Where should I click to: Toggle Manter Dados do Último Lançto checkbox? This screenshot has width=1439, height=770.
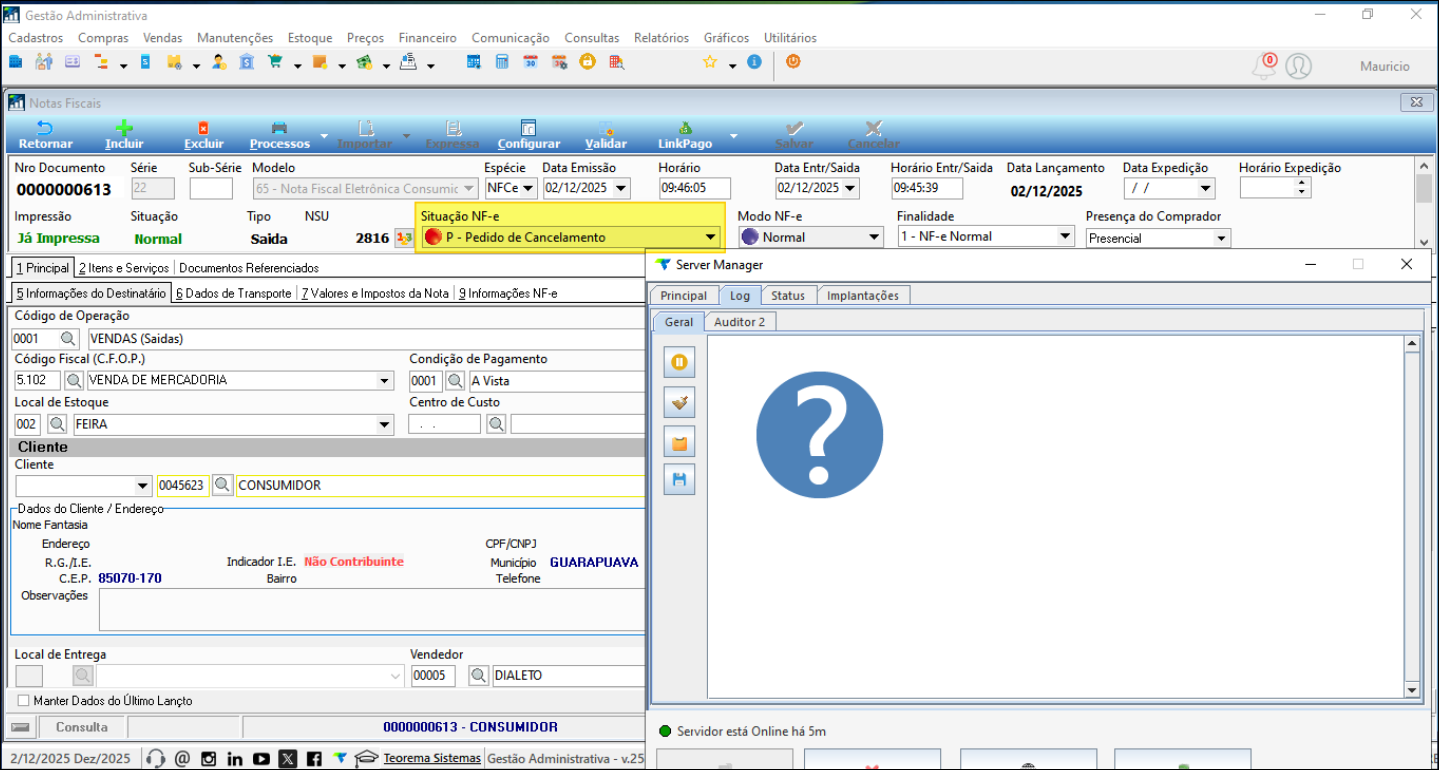(25, 701)
